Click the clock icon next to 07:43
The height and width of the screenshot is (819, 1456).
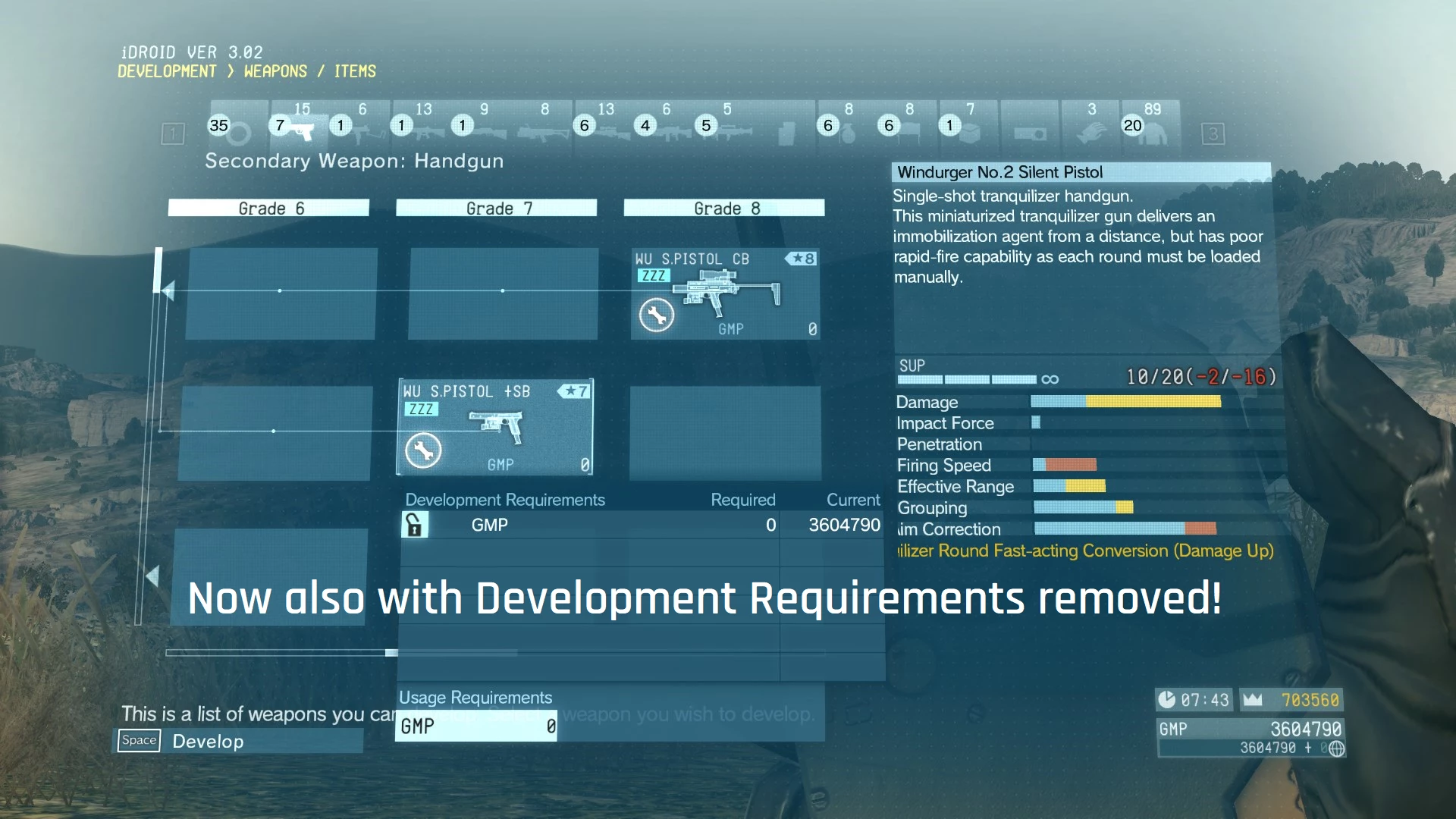1167,699
